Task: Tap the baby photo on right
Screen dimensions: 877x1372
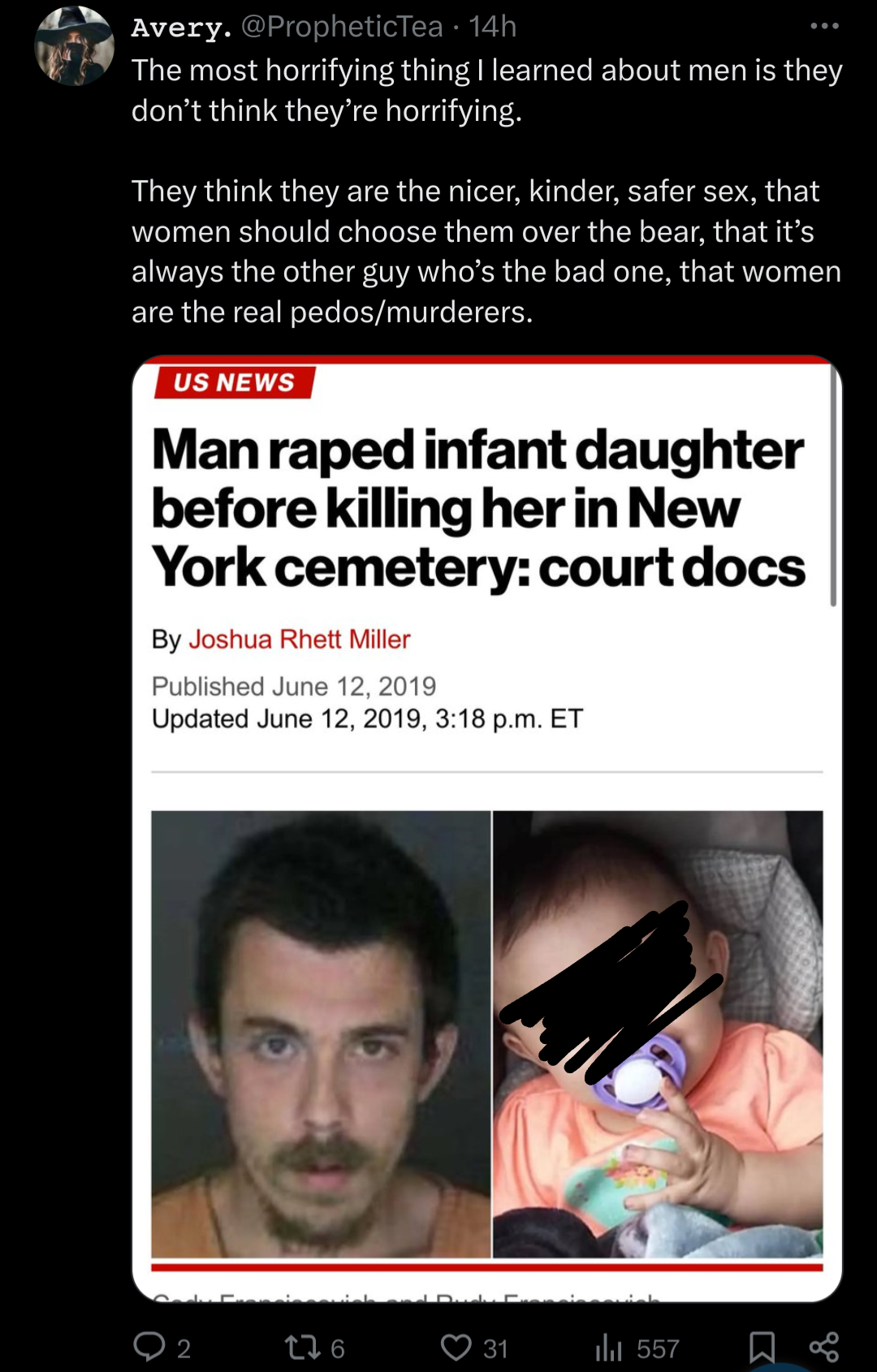Action: pyautogui.click(x=659, y=1033)
